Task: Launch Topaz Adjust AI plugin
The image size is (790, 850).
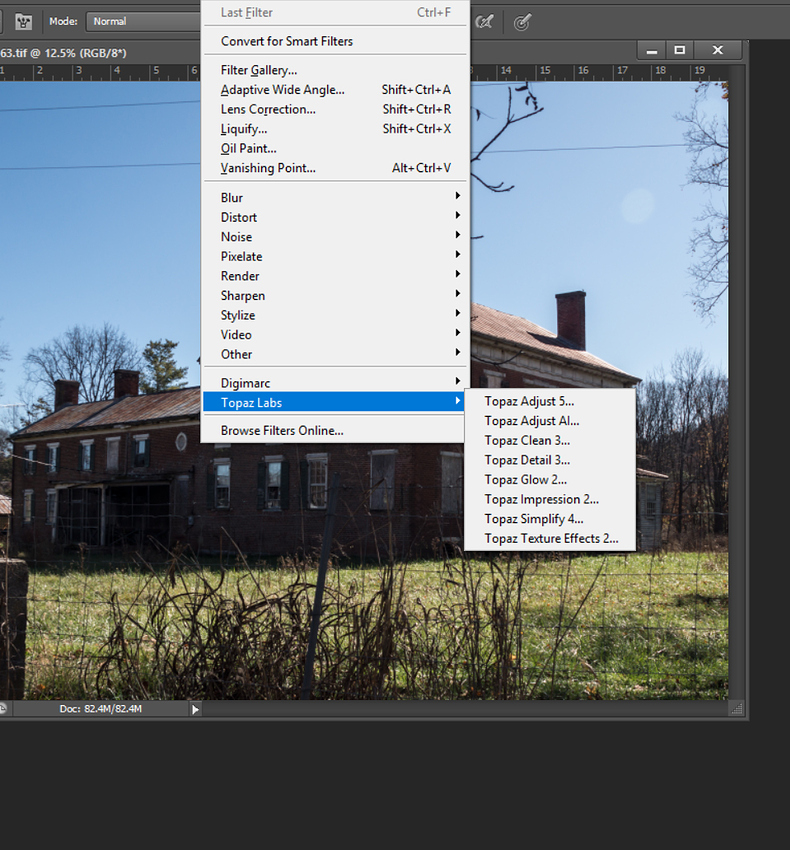Action: coord(532,421)
